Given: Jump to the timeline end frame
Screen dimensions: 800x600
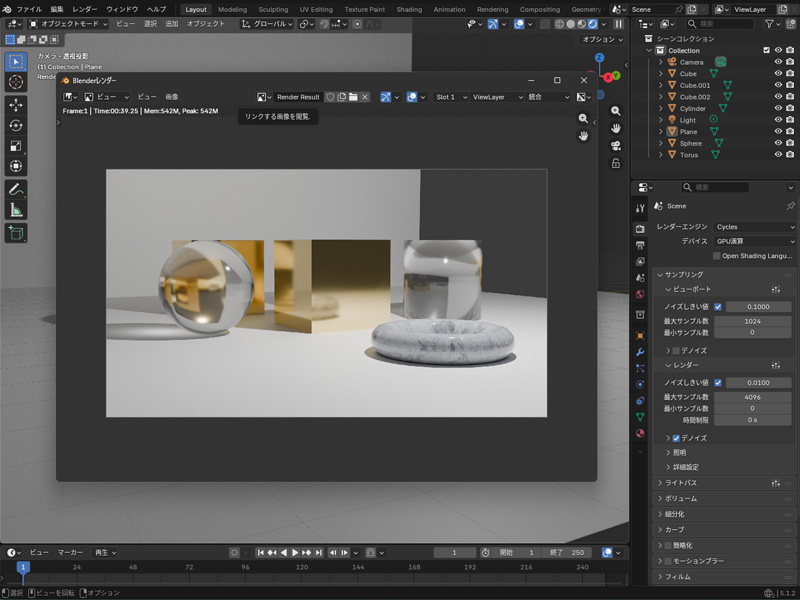Looking at the screenshot, I should point(319,553).
